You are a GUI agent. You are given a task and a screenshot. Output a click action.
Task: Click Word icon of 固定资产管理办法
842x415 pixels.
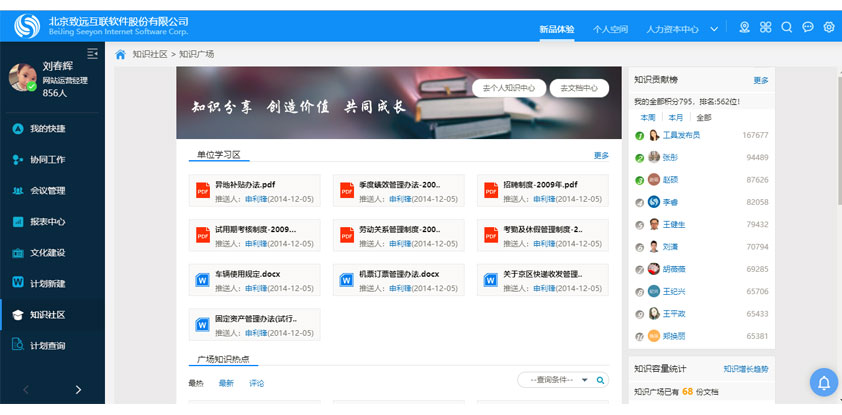click(x=203, y=324)
